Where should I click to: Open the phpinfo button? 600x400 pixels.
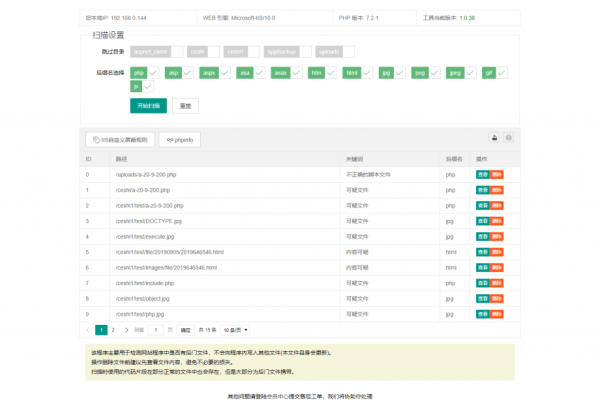click(x=181, y=140)
